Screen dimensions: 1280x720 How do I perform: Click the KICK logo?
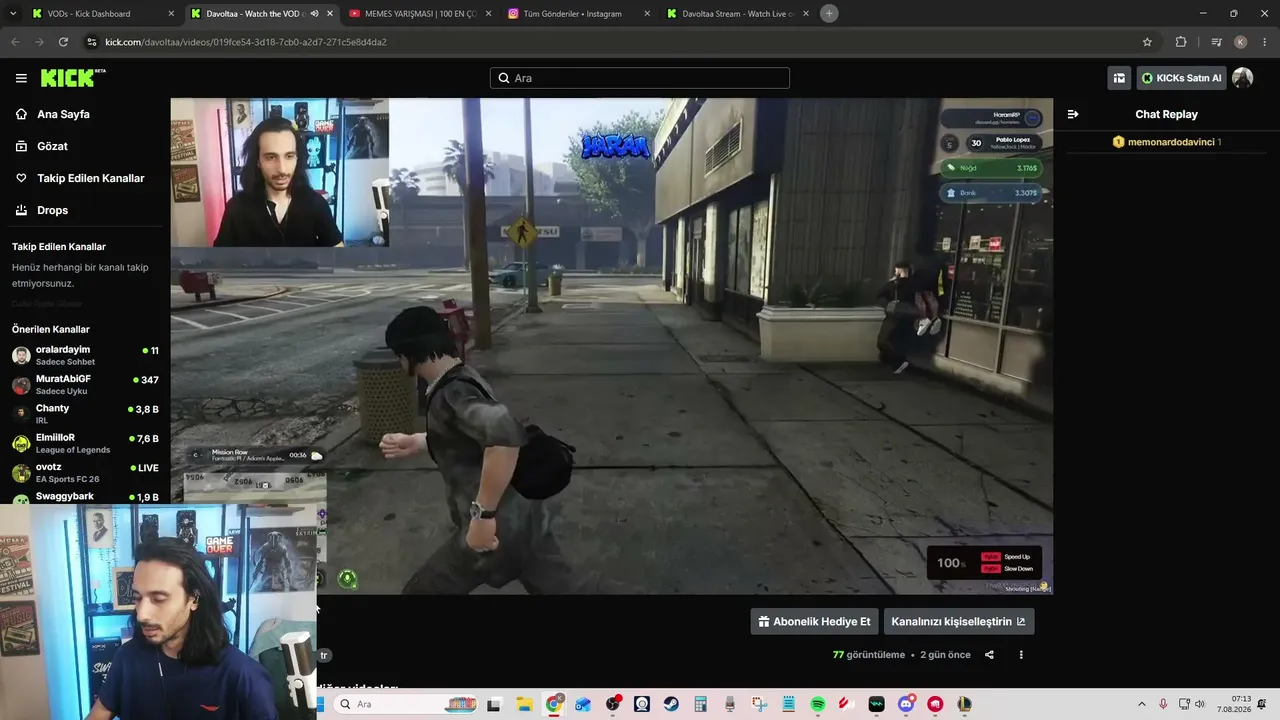click(x=73, y=78)
